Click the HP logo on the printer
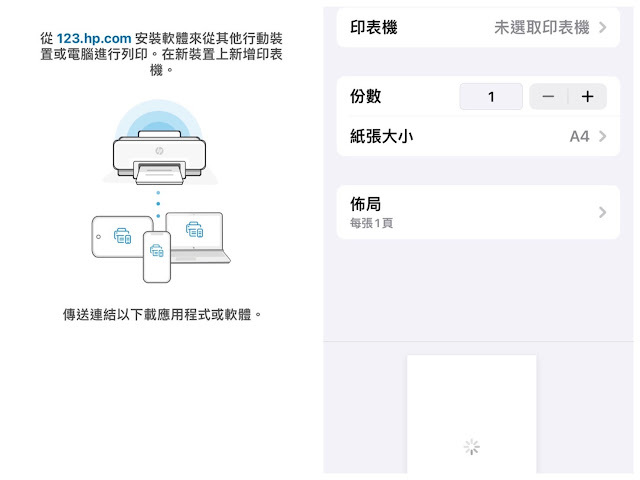This screenshot has width=640, height=480. click(158, 148)
